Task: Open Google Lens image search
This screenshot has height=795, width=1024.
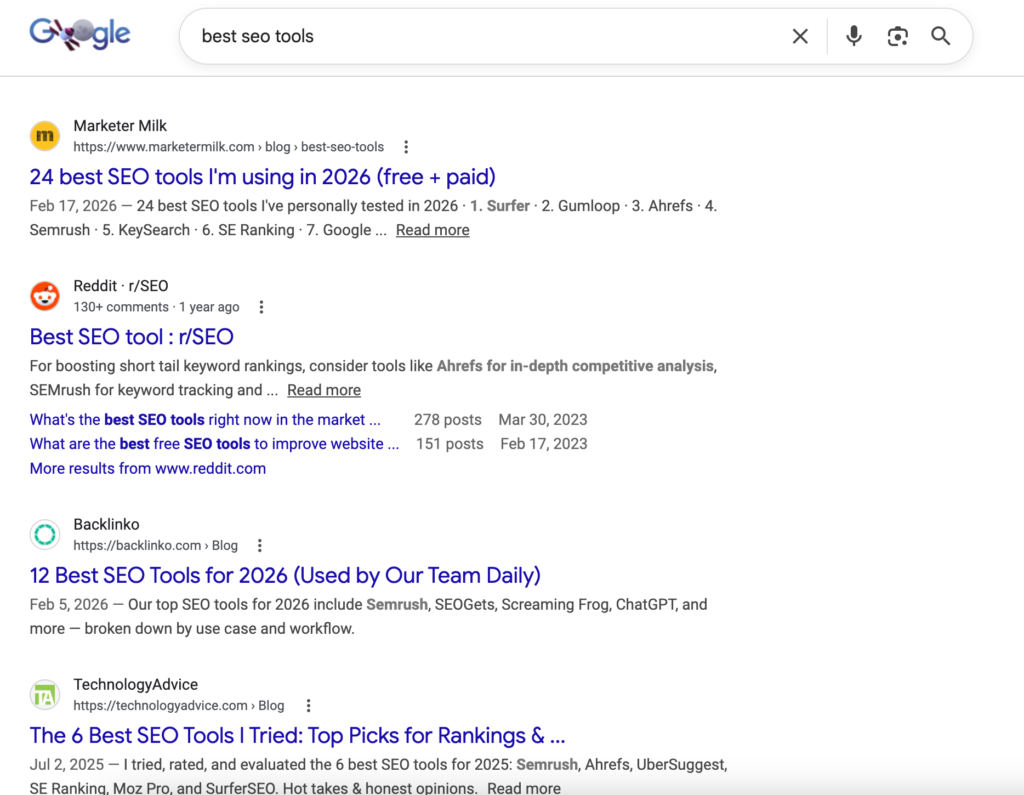Action: (x=897, y=36)
